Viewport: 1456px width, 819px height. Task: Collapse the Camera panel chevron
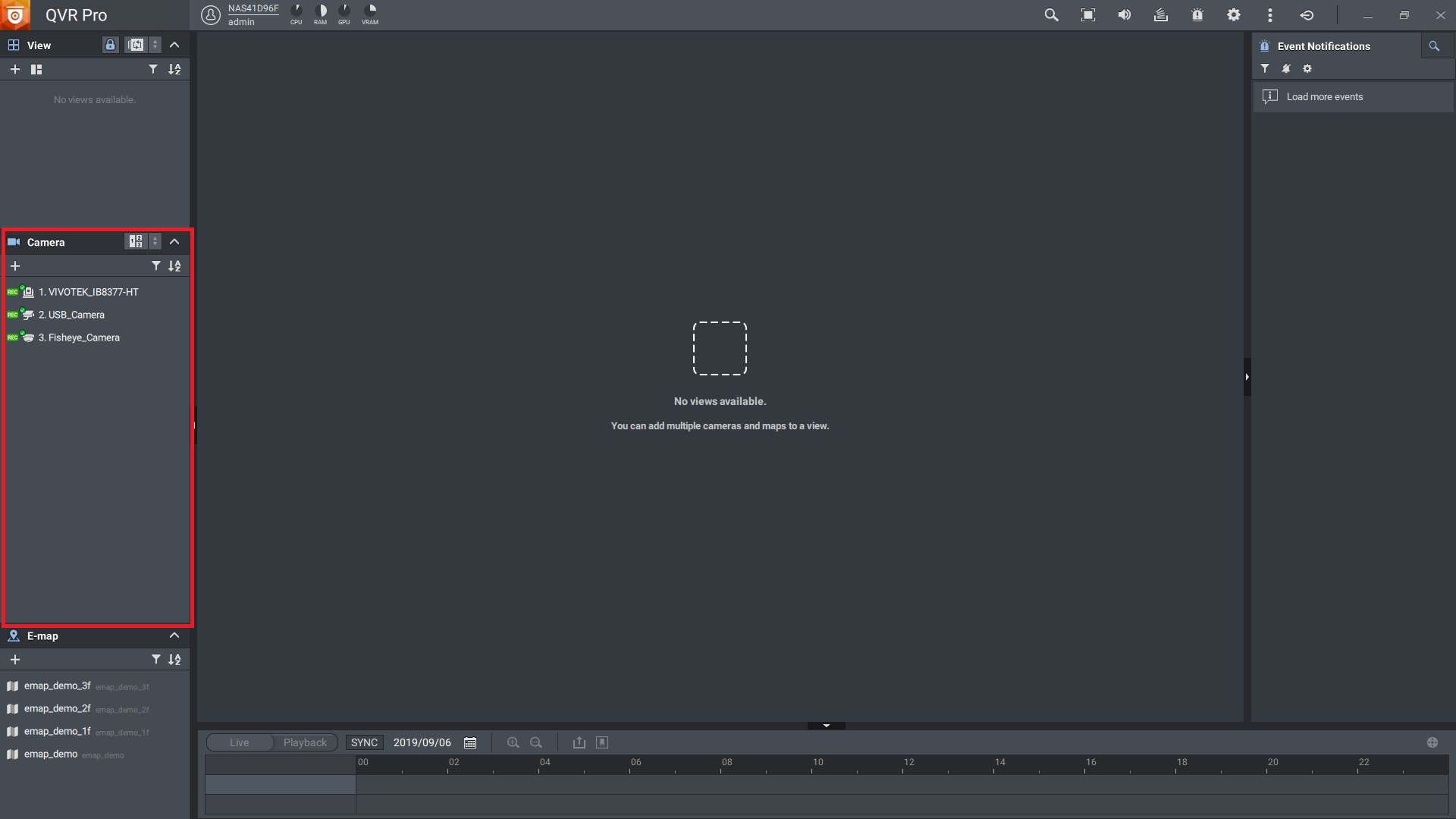pyautogui.click(x=174, y=242)
